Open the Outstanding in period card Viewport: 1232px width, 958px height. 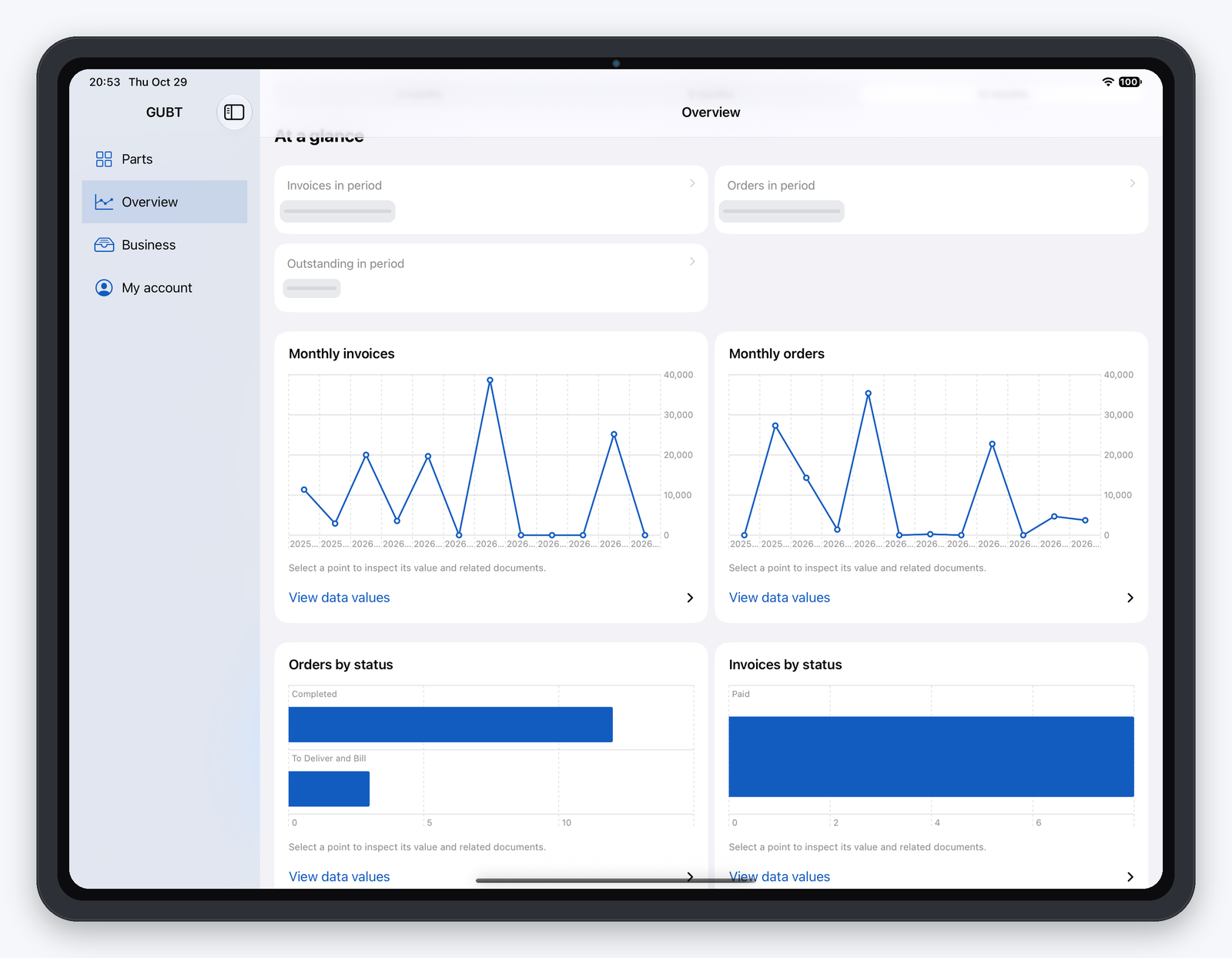point(491,278)
